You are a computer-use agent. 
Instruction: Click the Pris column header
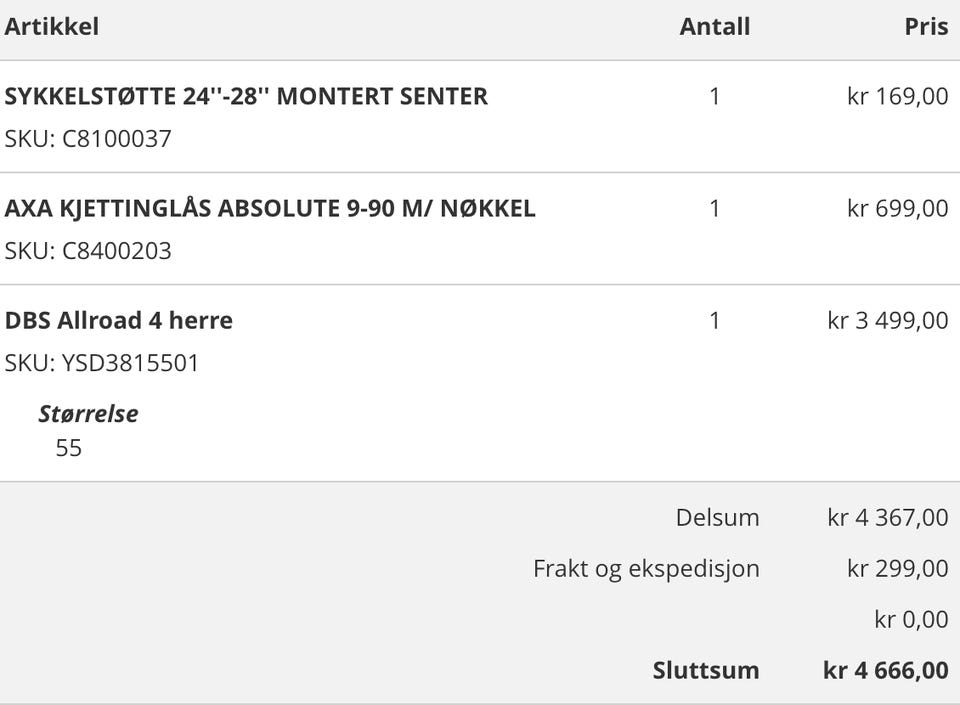pyautogui.click(x=926, y=26)
